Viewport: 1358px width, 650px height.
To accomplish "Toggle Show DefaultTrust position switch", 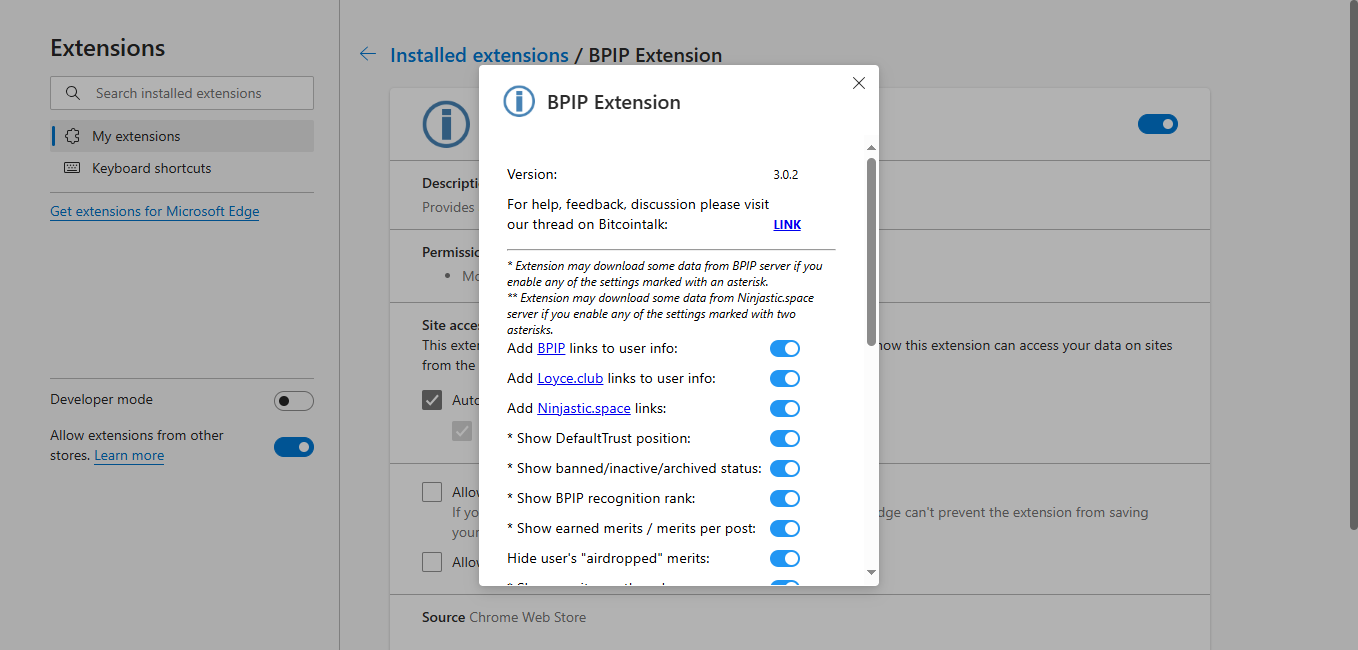I will (x=785, y=438).
